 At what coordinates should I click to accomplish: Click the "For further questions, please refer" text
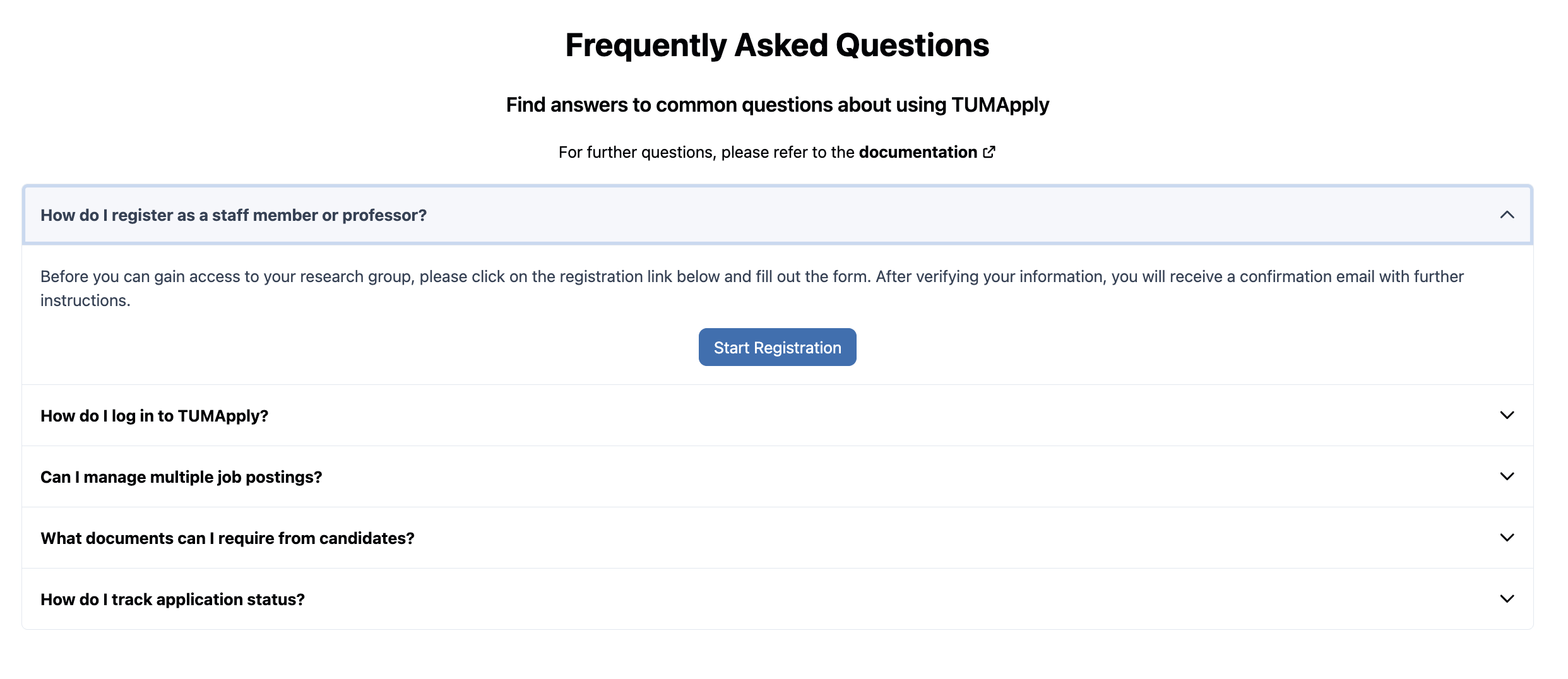point(706,152)
